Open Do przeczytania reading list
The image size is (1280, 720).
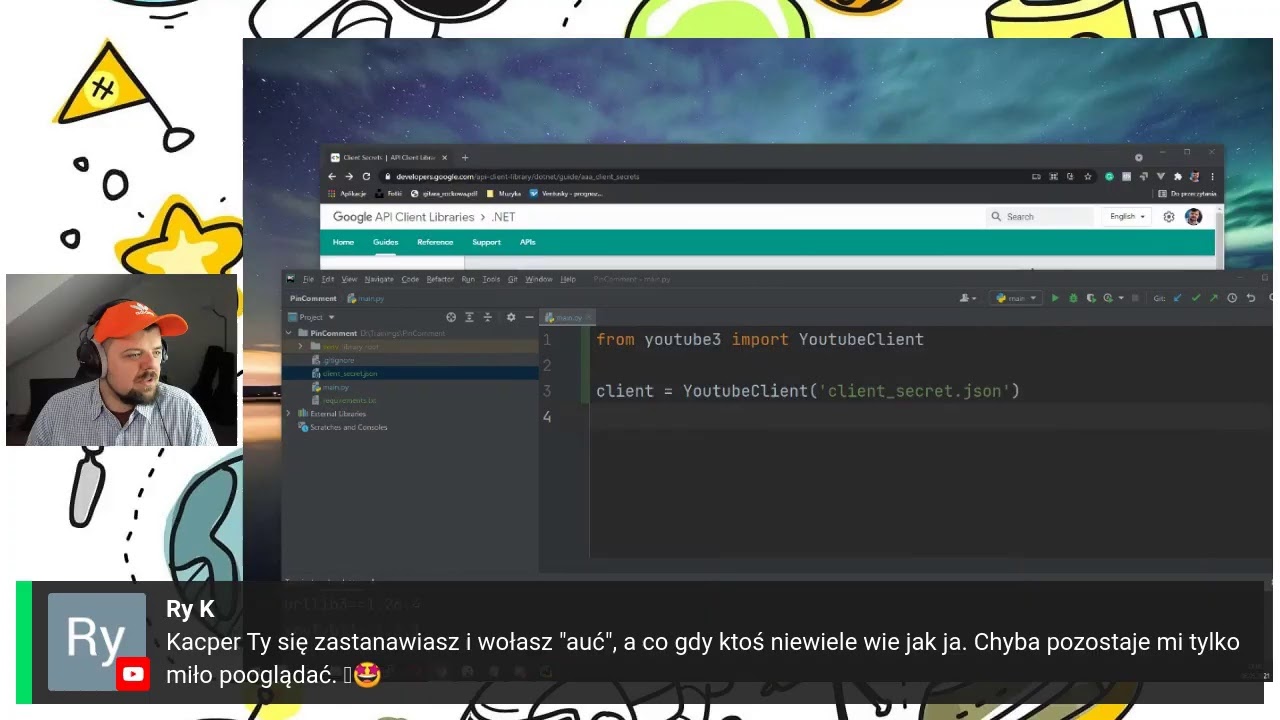1187,193
